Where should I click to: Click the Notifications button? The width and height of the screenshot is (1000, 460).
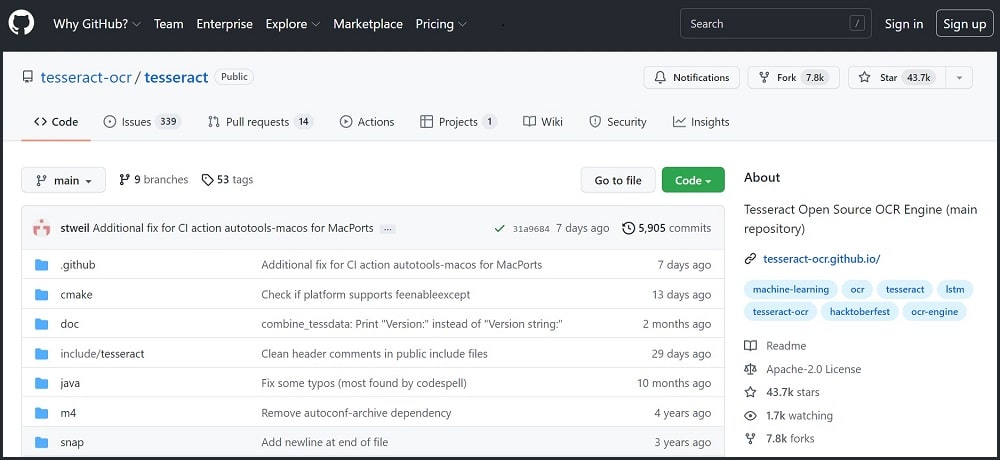coord(691,77)
